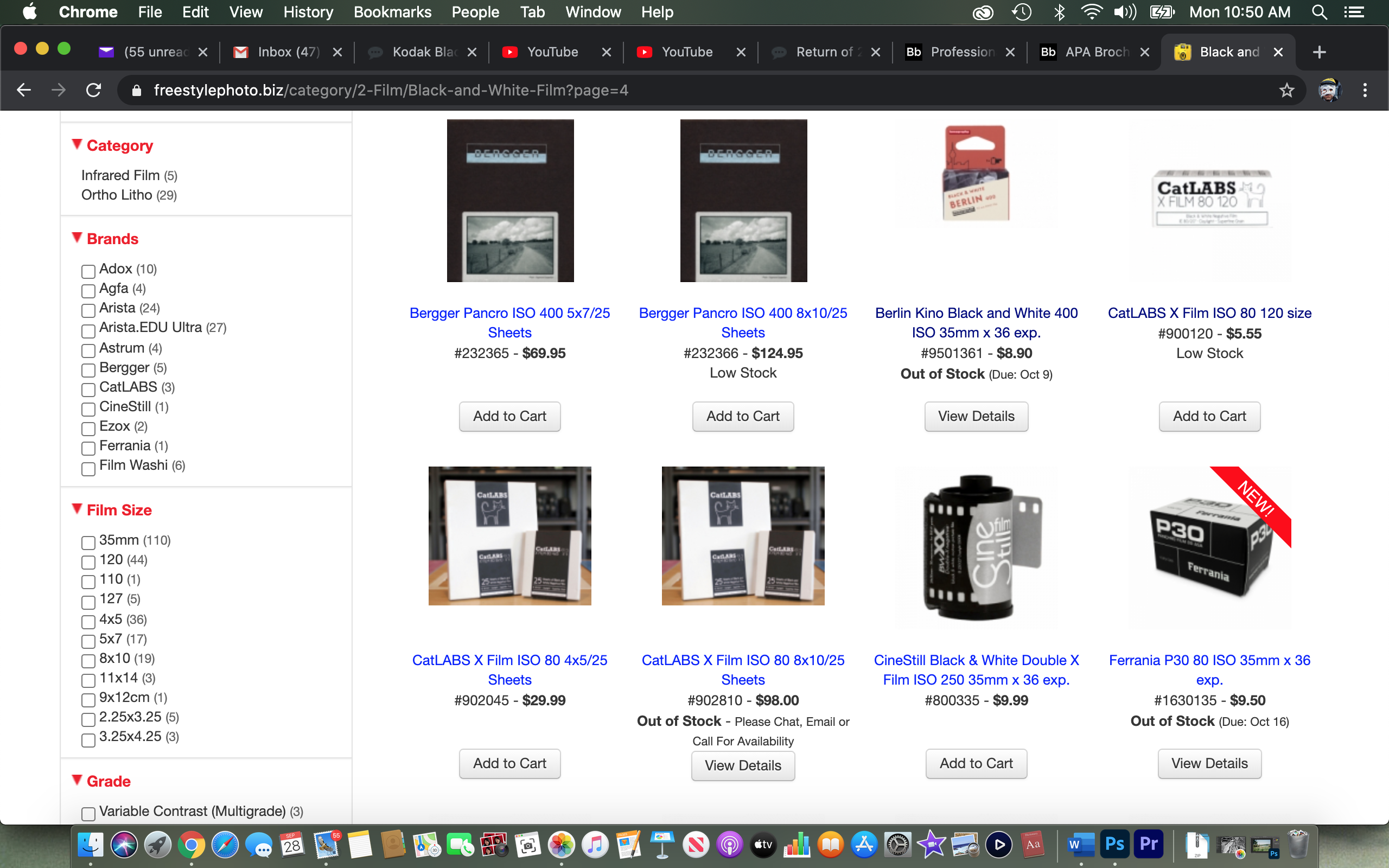Open the App Store dock icon

(x=864, y=845)
